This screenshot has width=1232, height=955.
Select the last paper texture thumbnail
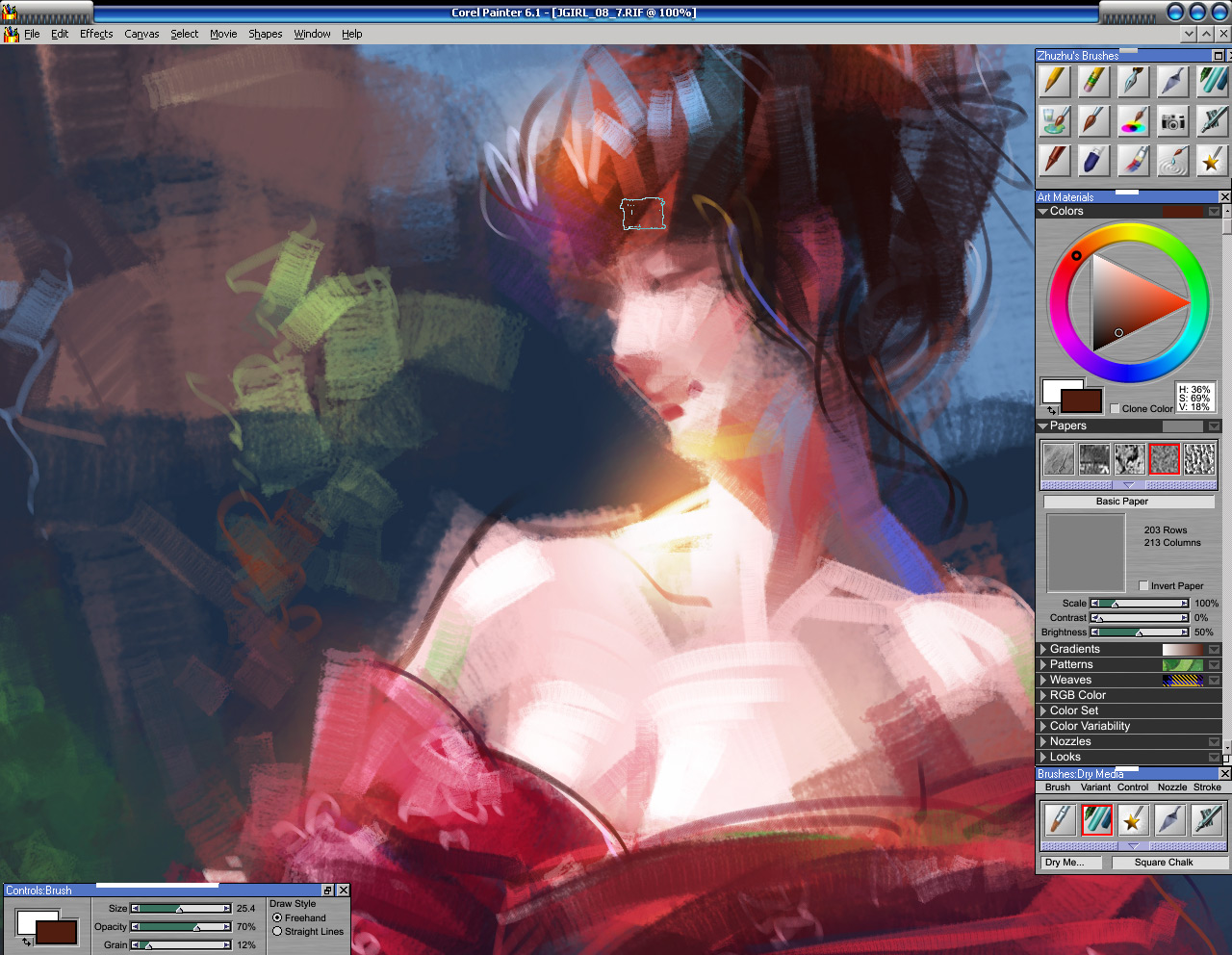(1200, 459)
